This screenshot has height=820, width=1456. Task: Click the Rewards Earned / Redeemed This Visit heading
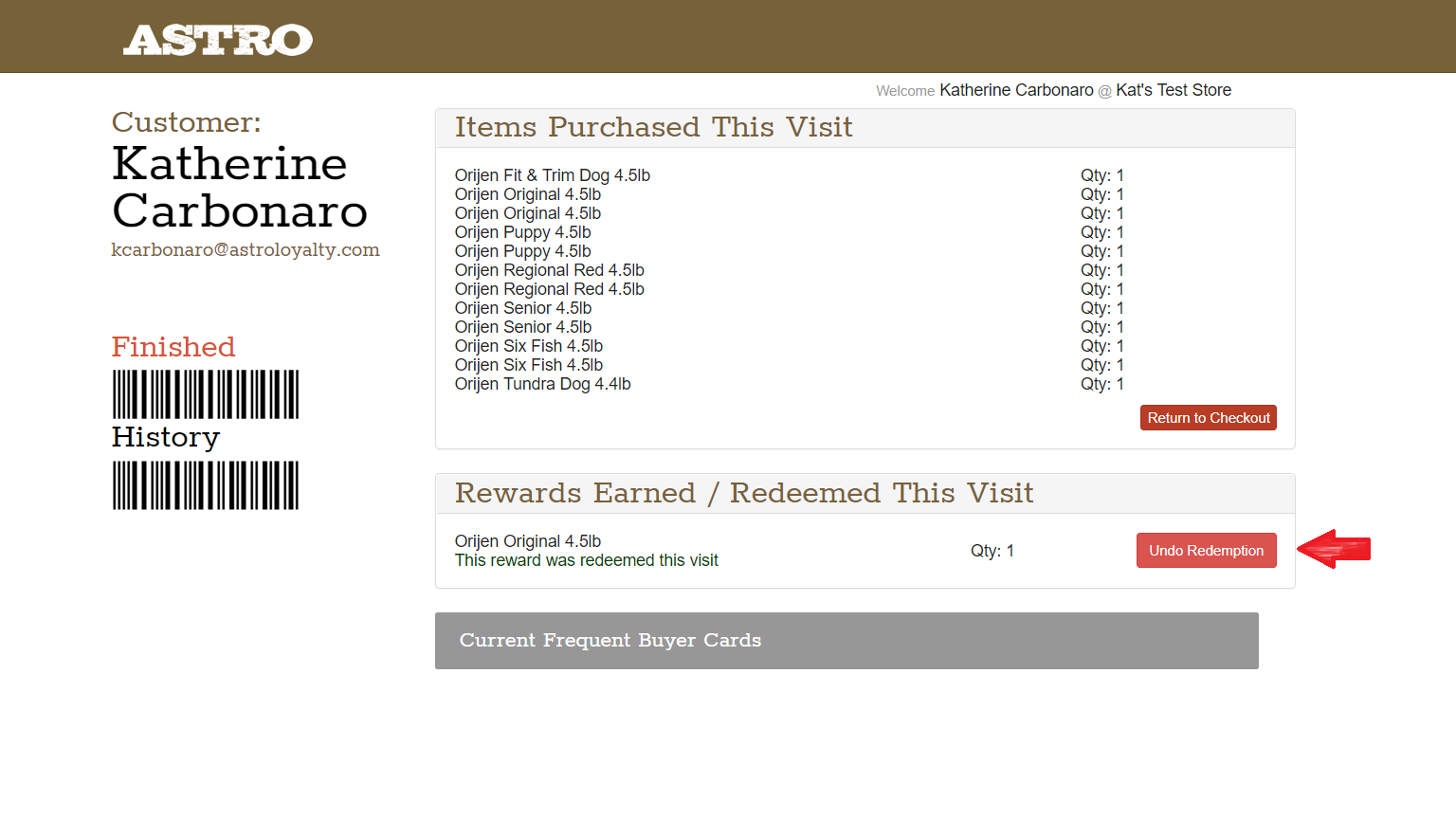744,493
